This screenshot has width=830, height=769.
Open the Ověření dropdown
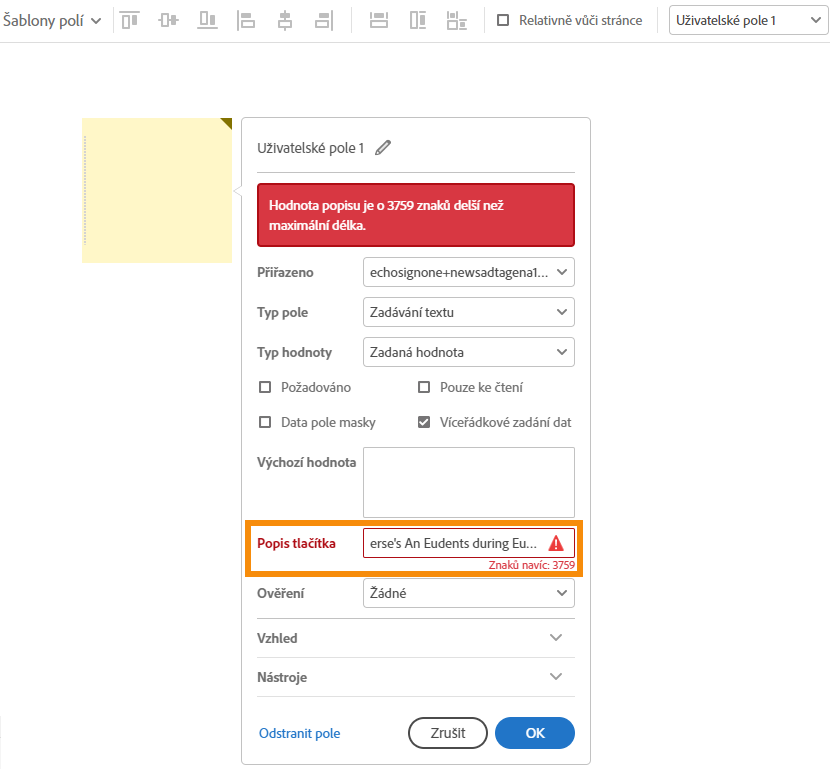468,593
